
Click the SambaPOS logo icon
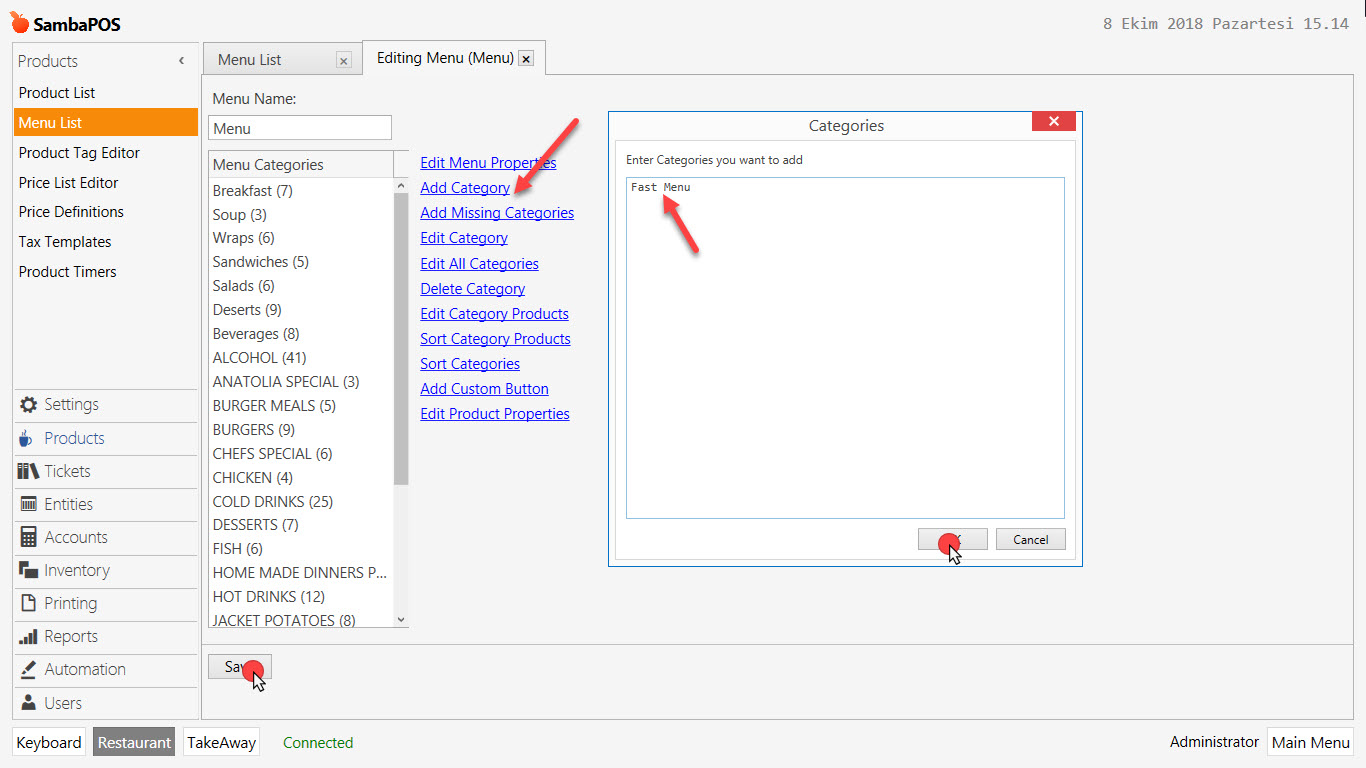20,23
